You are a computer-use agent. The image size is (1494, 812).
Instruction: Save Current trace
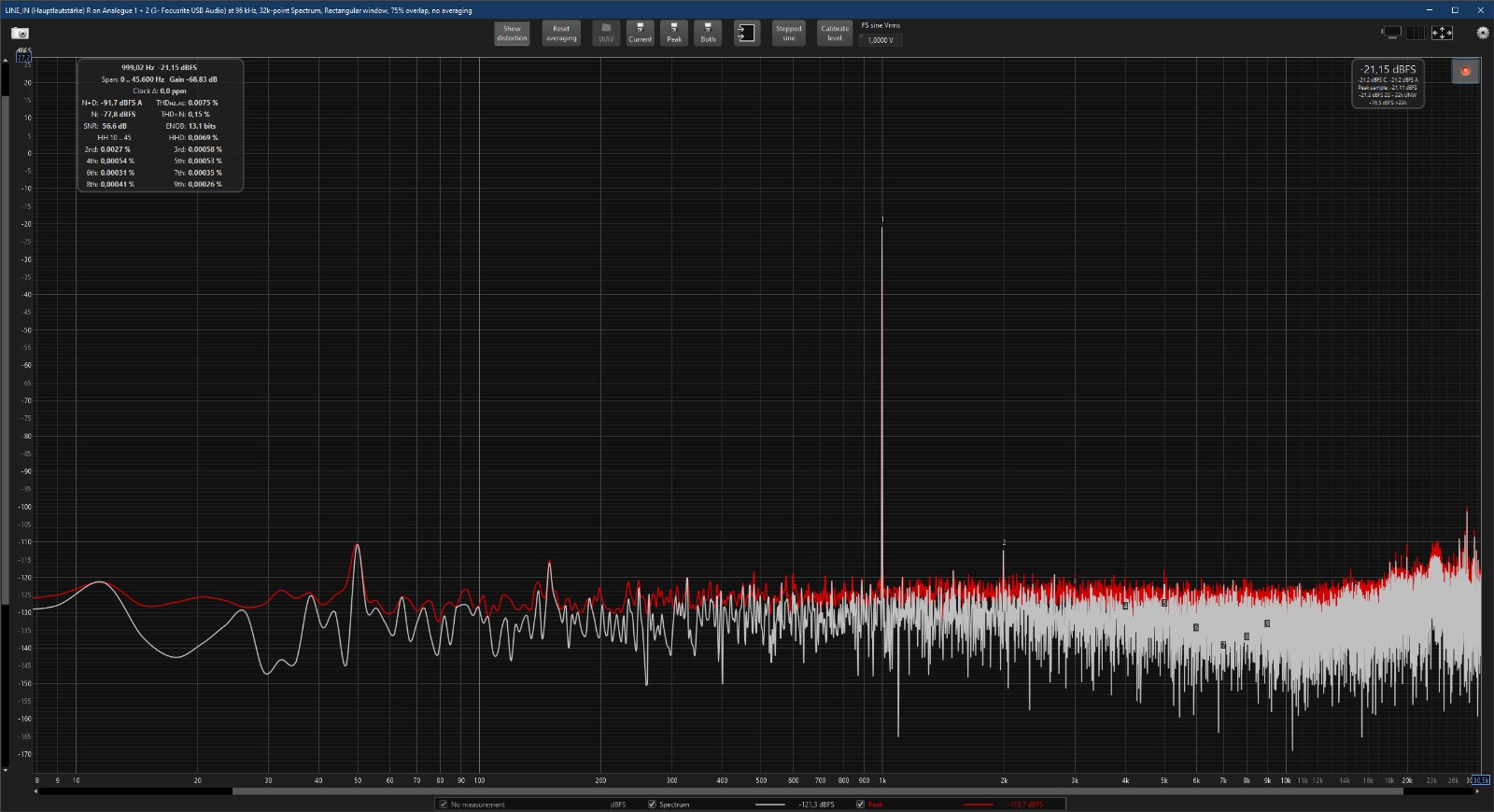tap(641, 33)
